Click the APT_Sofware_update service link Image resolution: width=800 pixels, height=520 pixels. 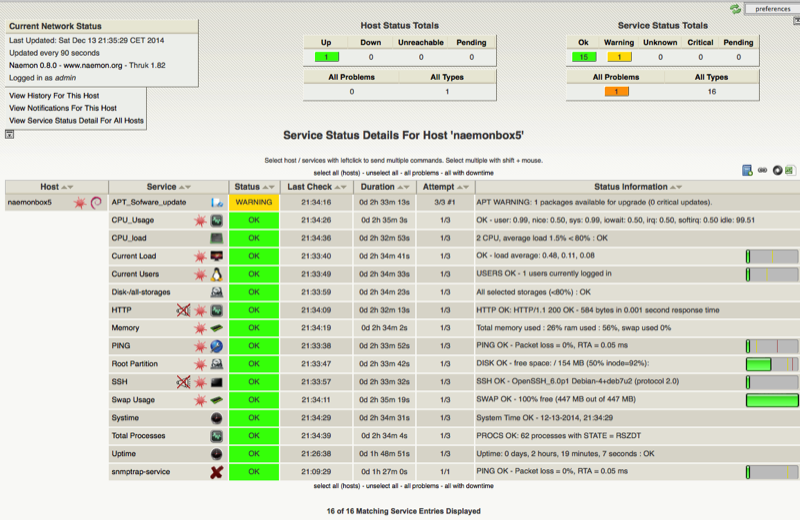click(149, 202)
